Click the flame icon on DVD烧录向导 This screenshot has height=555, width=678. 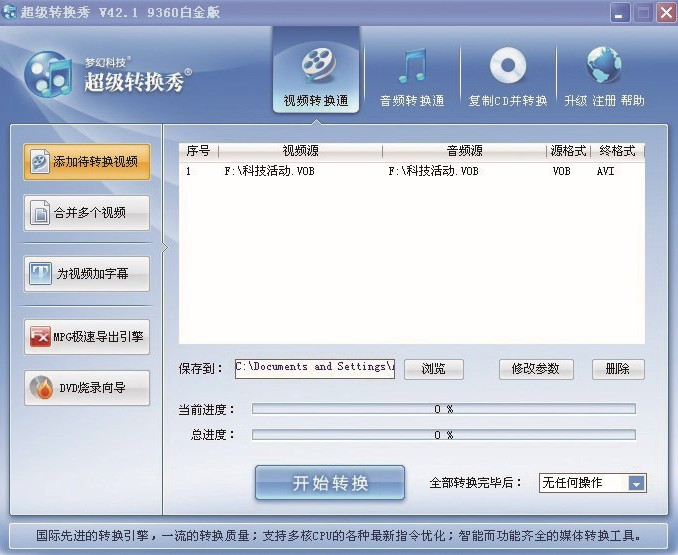[x=41, y=387]
